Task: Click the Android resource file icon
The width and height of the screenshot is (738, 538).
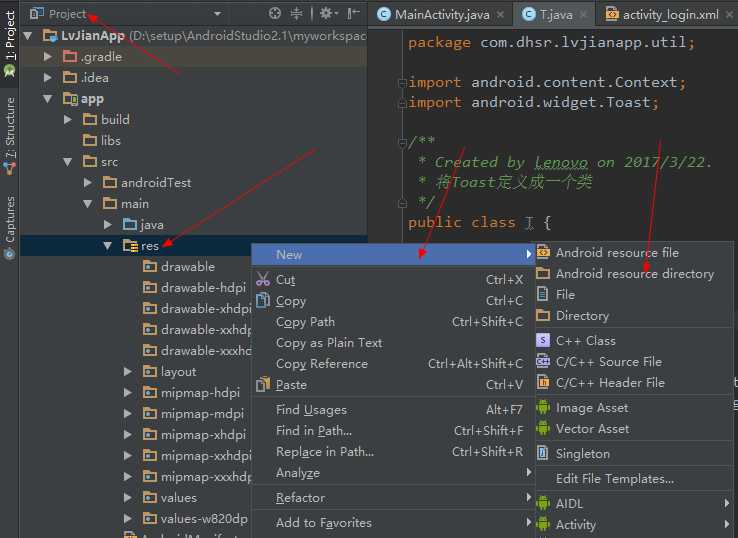Action: click(x=543, y=252)
